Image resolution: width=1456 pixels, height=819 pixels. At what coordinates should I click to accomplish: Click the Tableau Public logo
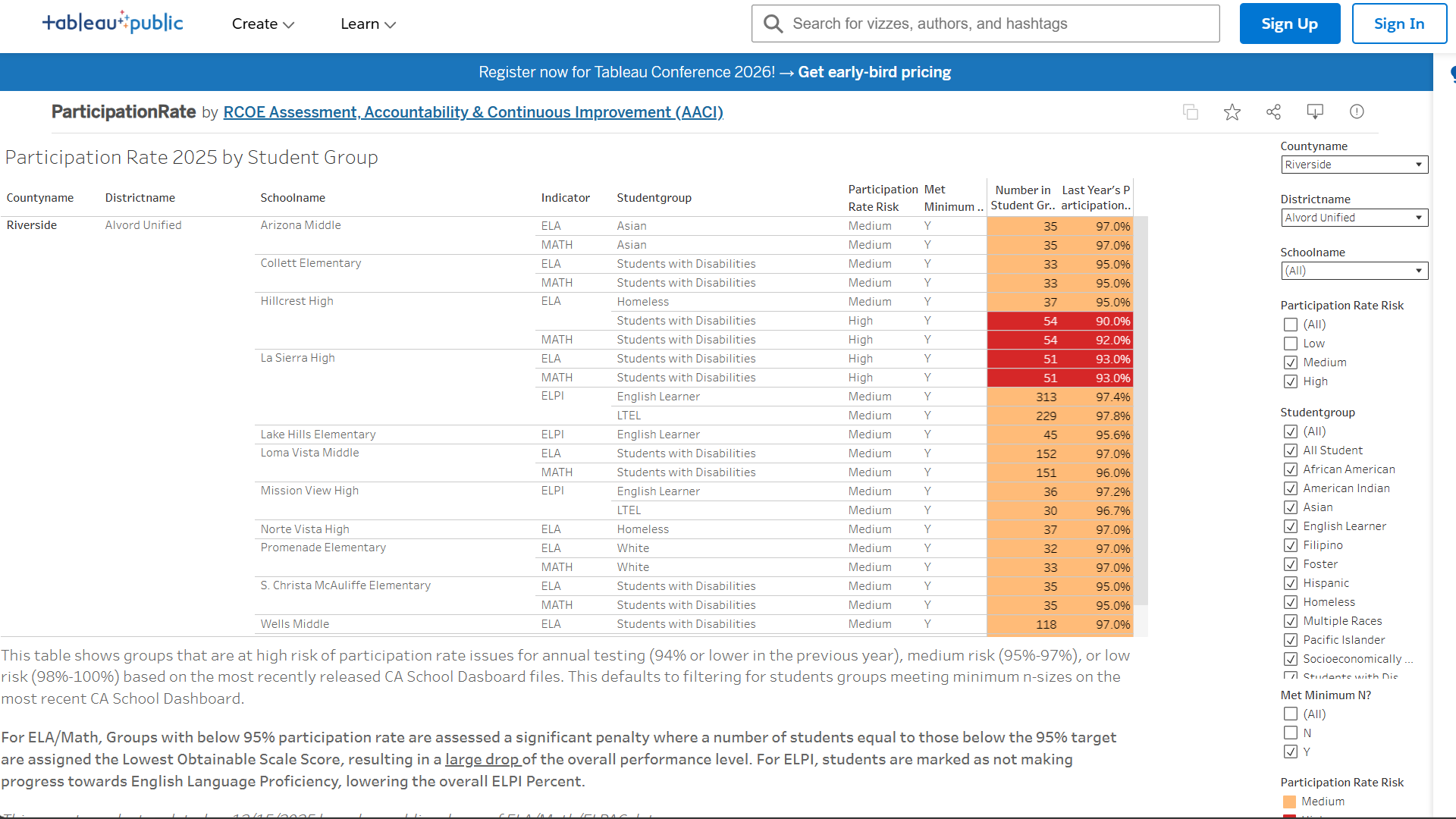(x=112, y=22)
